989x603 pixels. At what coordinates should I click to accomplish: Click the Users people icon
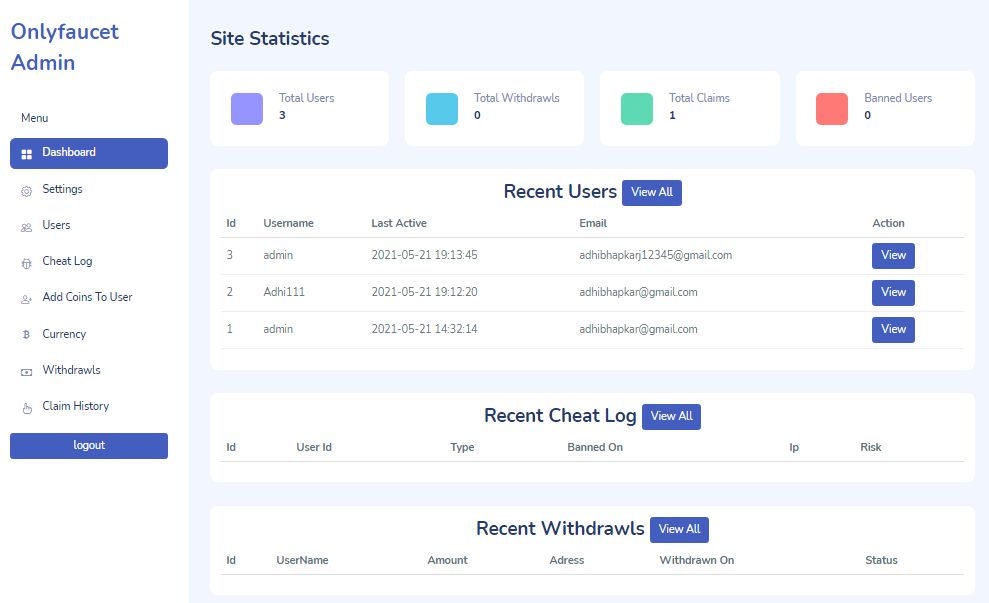26,227
